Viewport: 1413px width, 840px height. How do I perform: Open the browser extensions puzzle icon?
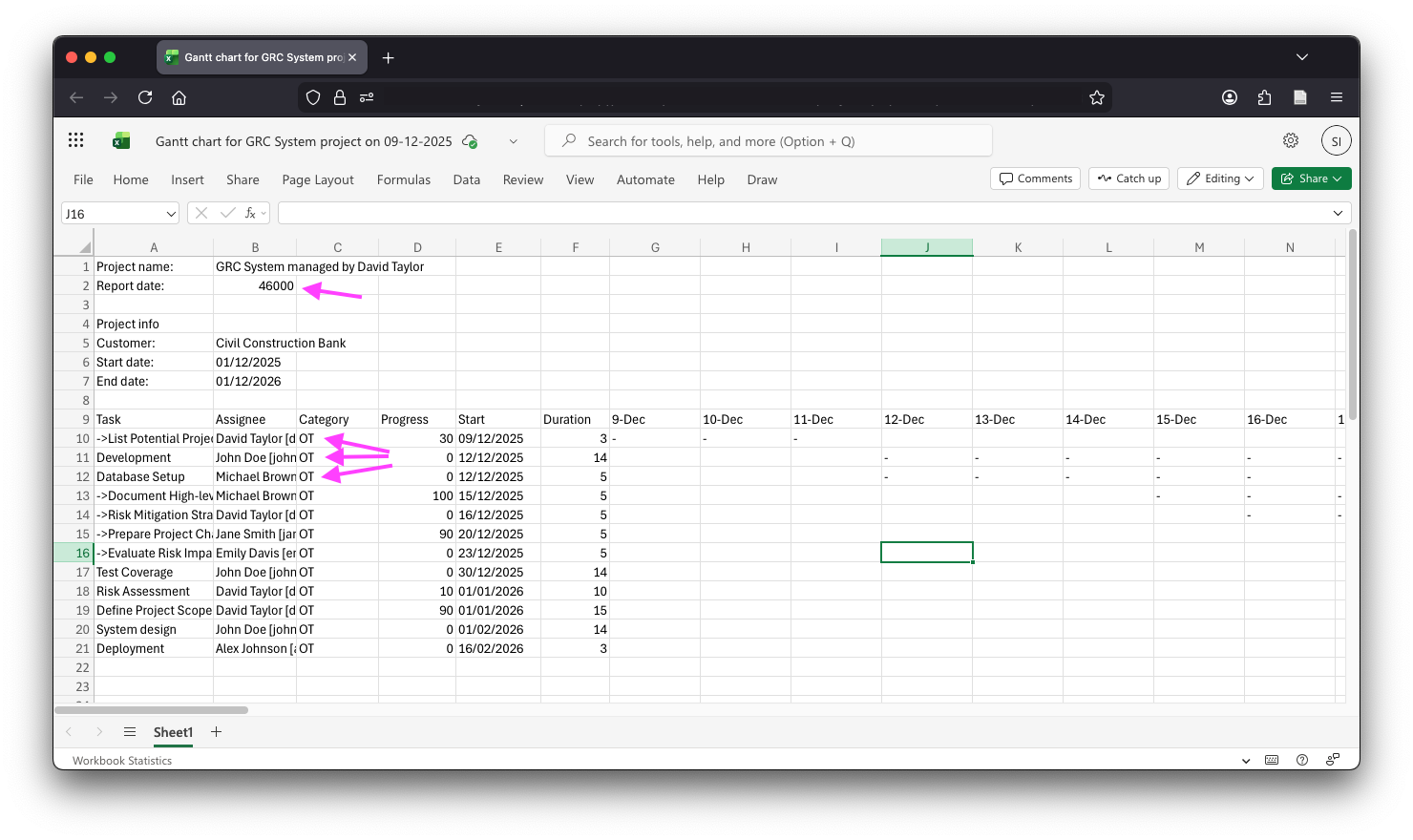tap(1264, 97)
